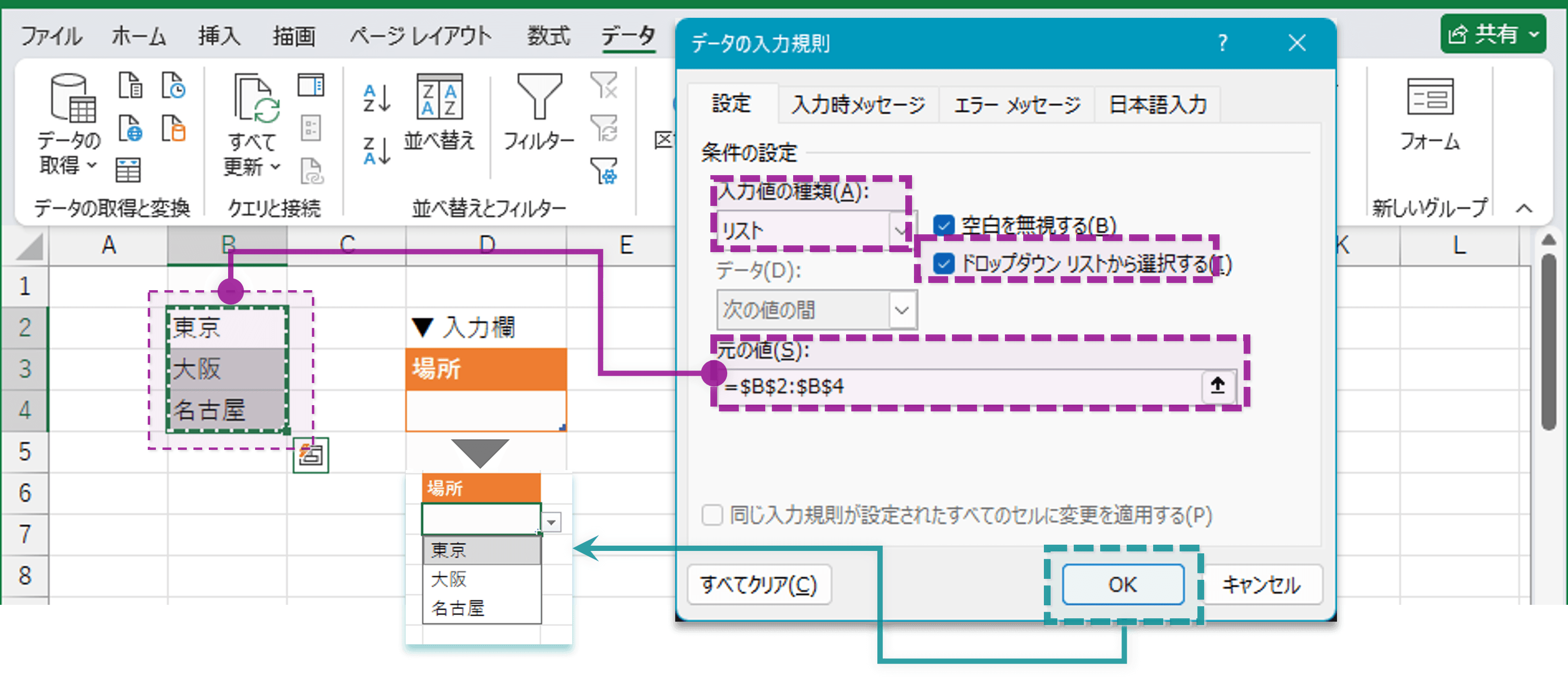The image size is (1568, 677).
Task: Toggle ドロップダウン リストから選択する checkbox
Action: pyautogui.click(x=943, y=264)
